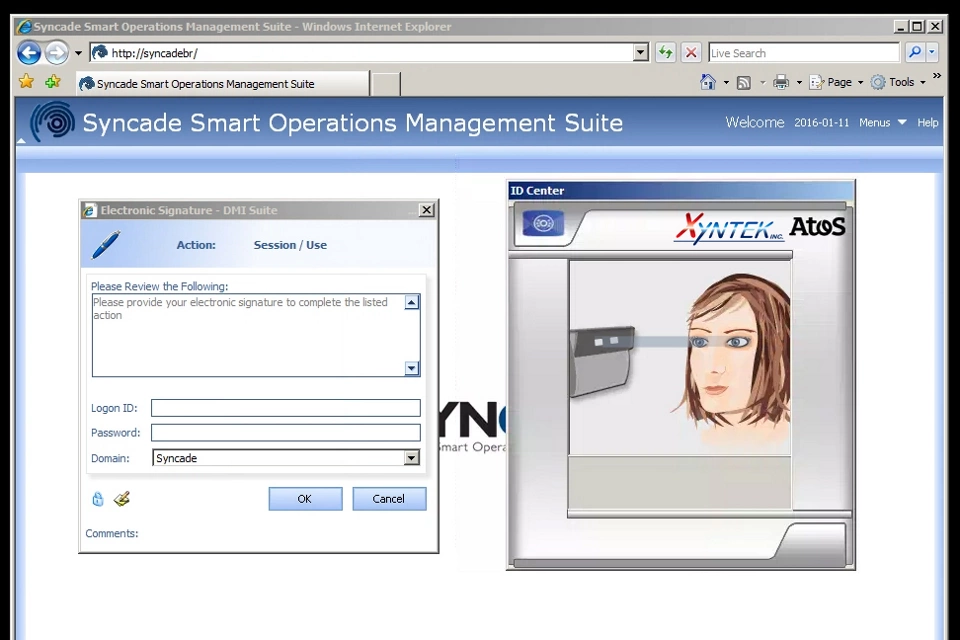Screen dimensions: 960x640
Task: Click the signing hand icon beside the padlock
Action: coord(122,499)
